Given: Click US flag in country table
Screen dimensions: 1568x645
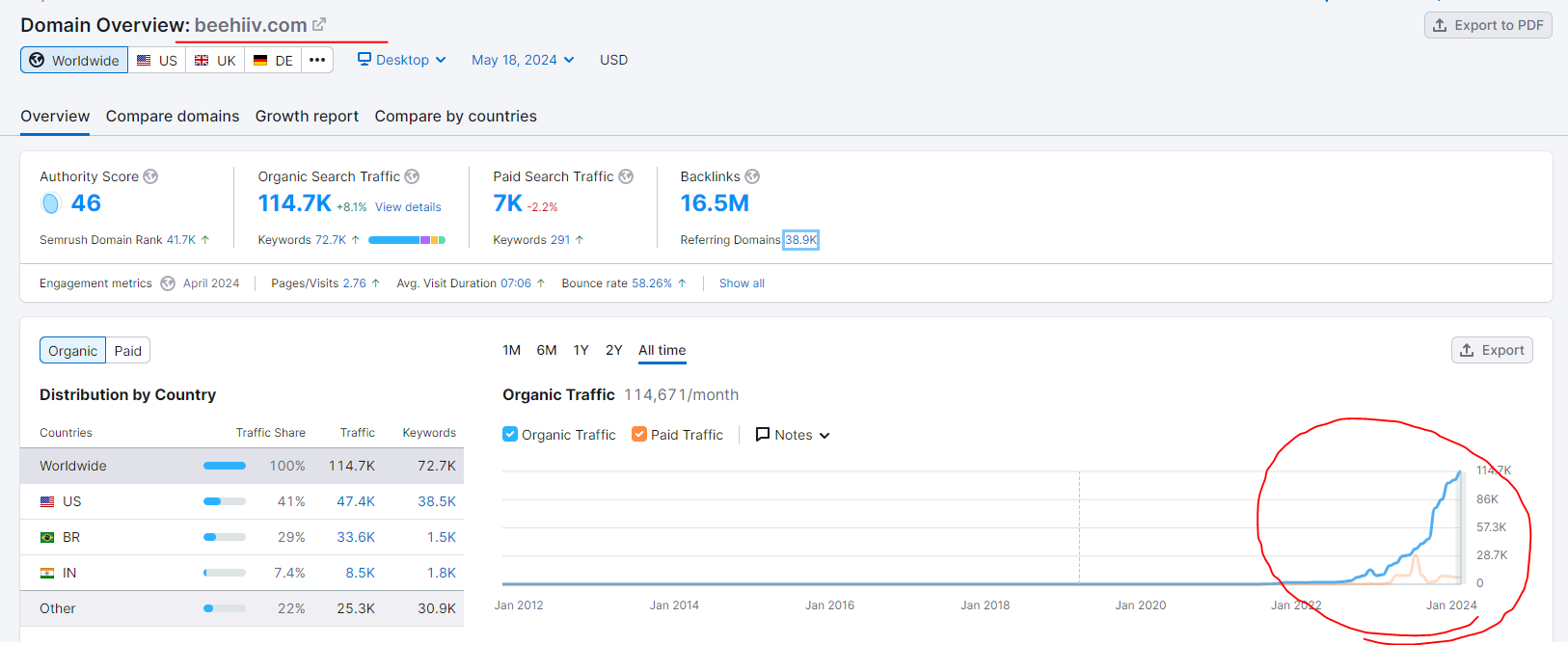Looking at the screenshot, I should [x=47, y=501].
